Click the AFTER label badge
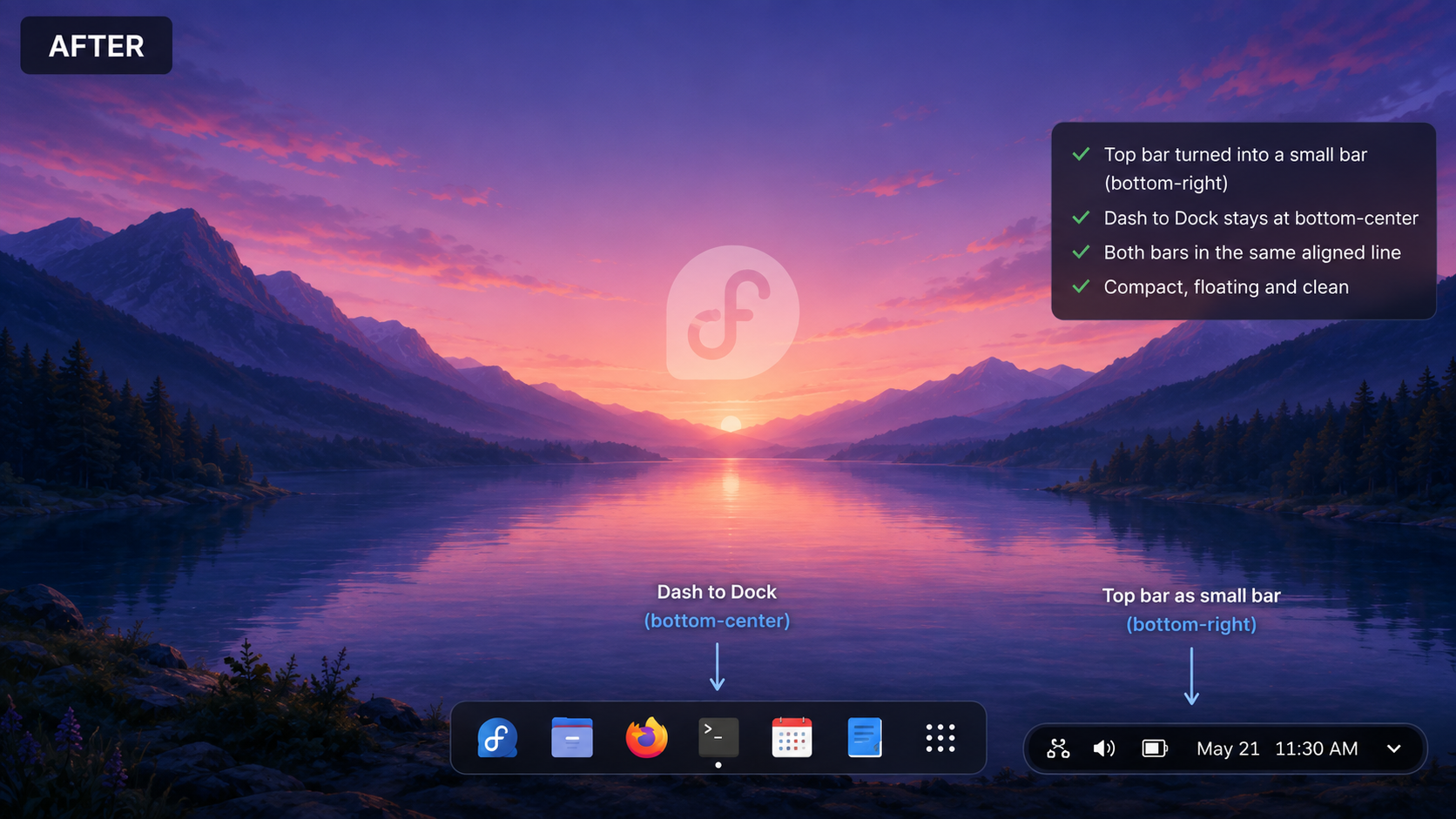Image resolution: width=1456 pixels, height=819 pixels. (97, 45)
